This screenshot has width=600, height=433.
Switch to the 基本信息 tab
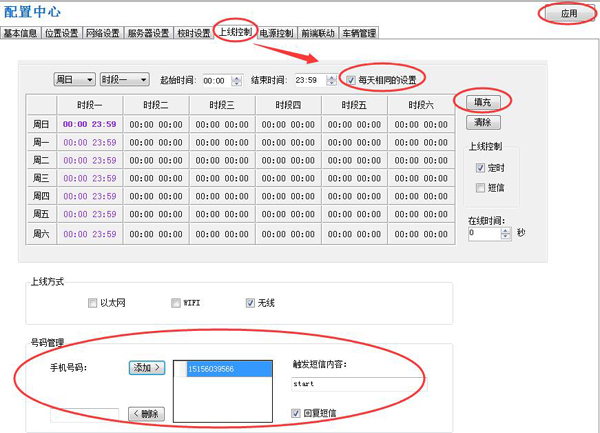21,33
